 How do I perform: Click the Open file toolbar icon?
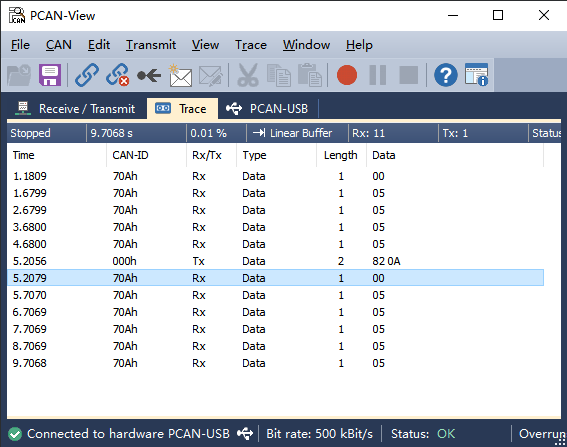click(x=19, y=75)
